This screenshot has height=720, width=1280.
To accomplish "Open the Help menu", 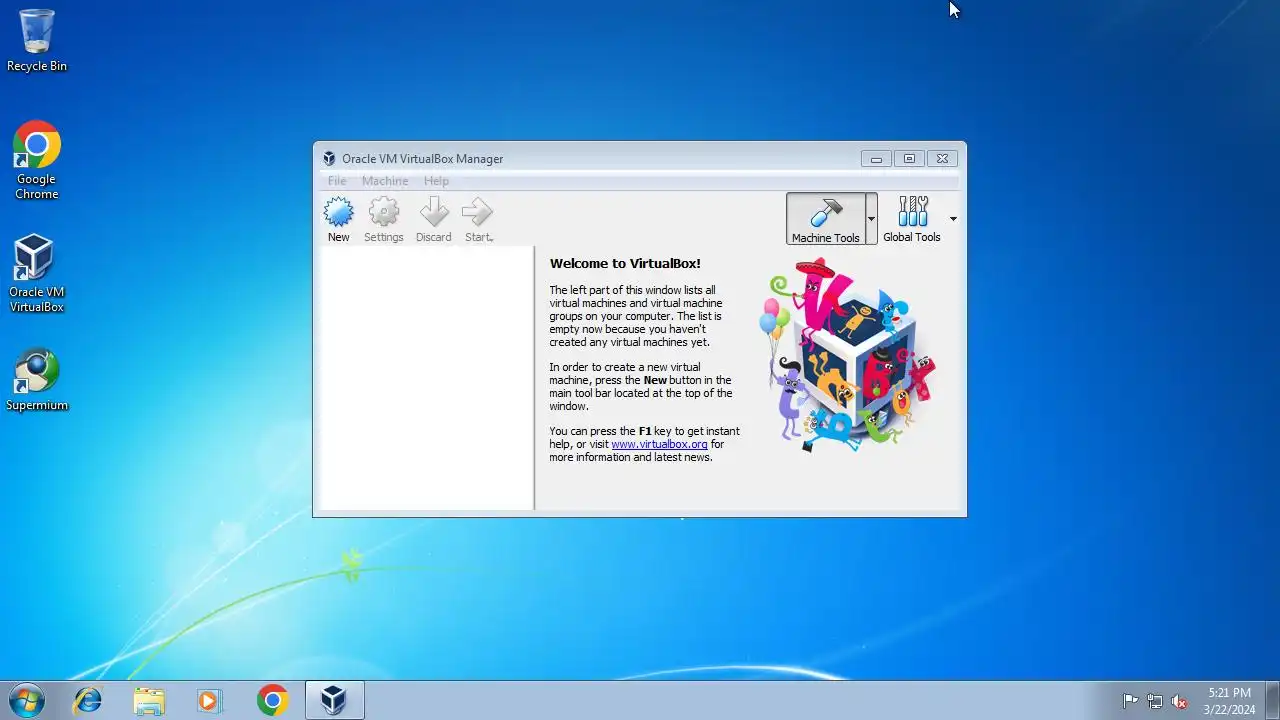I will (436, 181).
